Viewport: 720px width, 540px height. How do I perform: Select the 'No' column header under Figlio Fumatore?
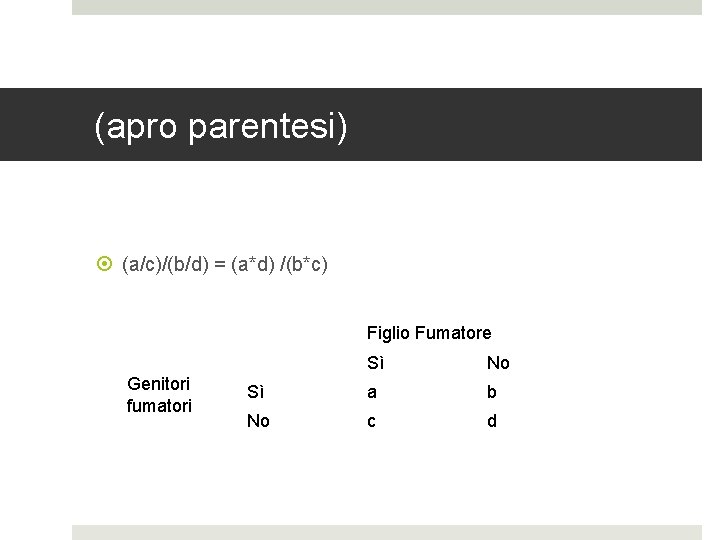coord(498,363)
